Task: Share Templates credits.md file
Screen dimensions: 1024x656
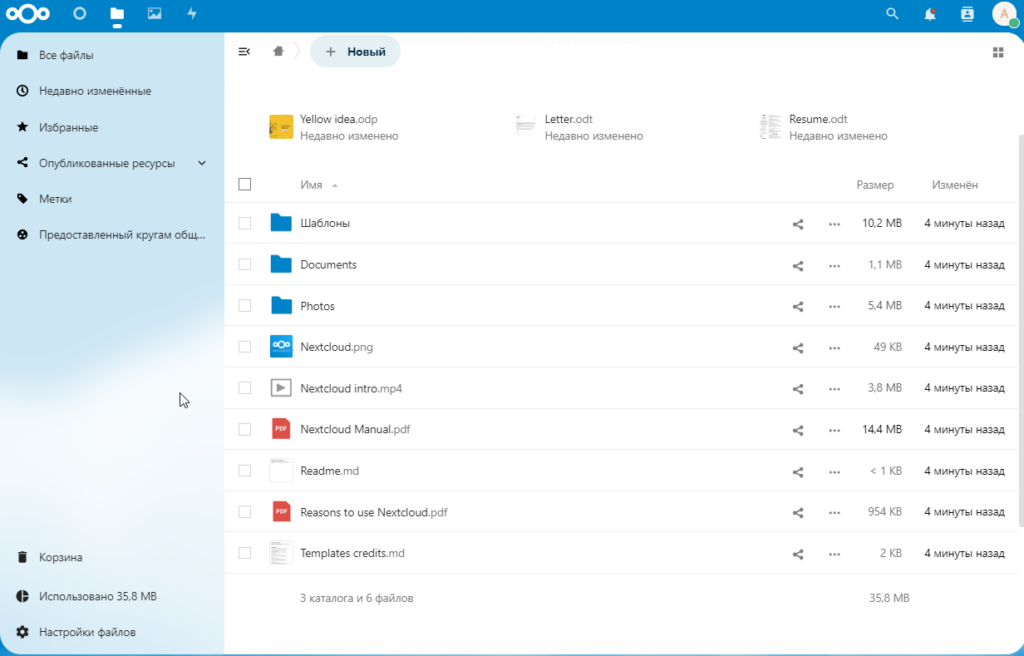Action: pos(798,554)
